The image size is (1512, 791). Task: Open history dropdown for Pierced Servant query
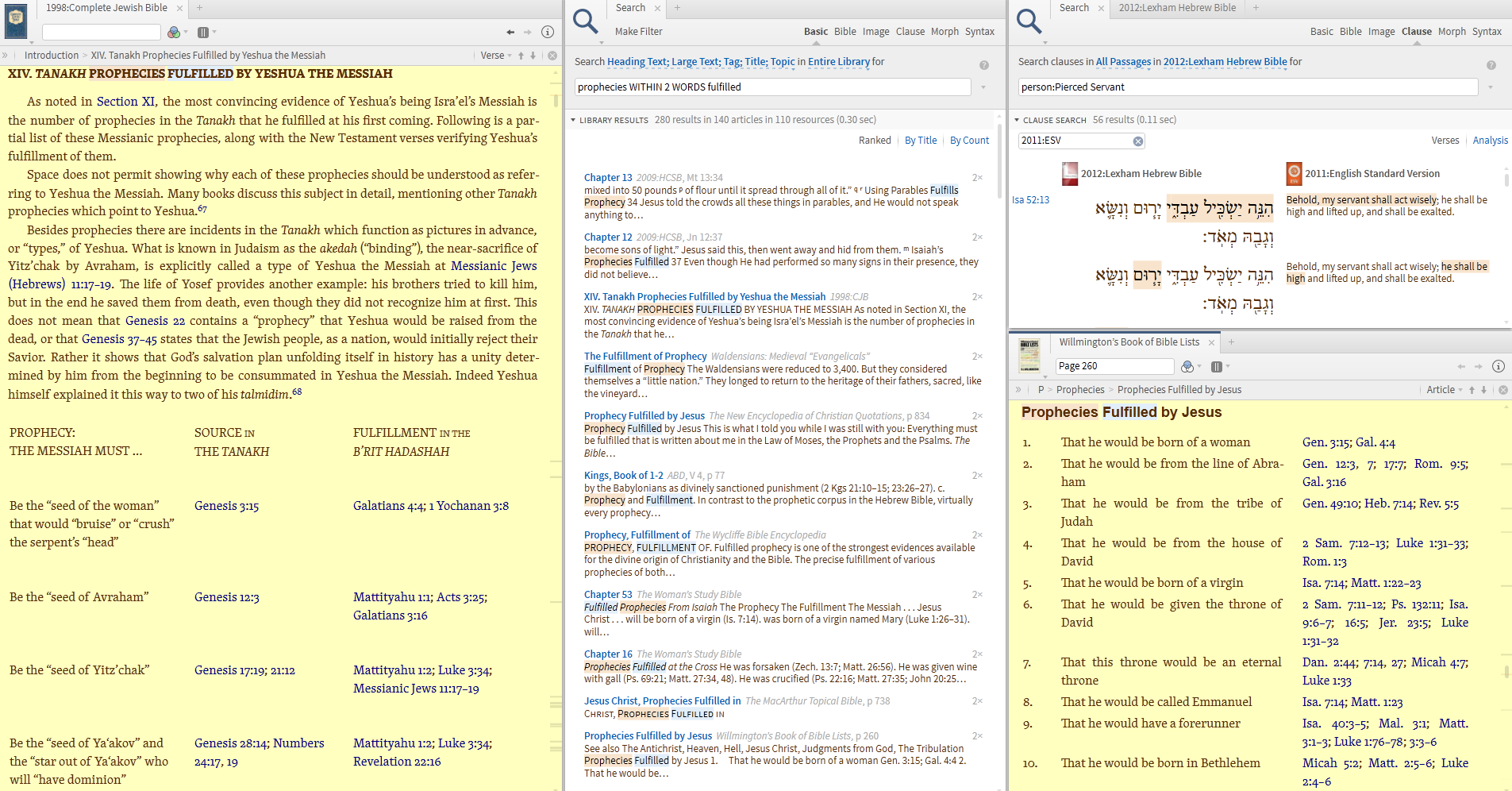[1491, 87]
